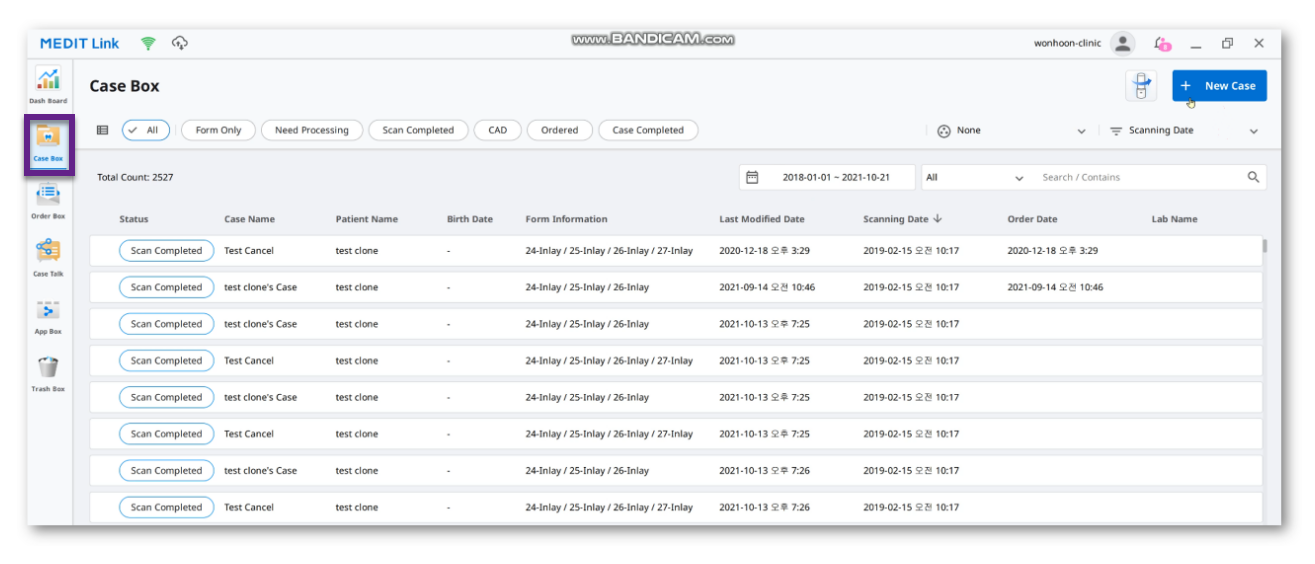Sort by Order Date column header
This screenshot has height=564, width=1315.
[1032, 219]
